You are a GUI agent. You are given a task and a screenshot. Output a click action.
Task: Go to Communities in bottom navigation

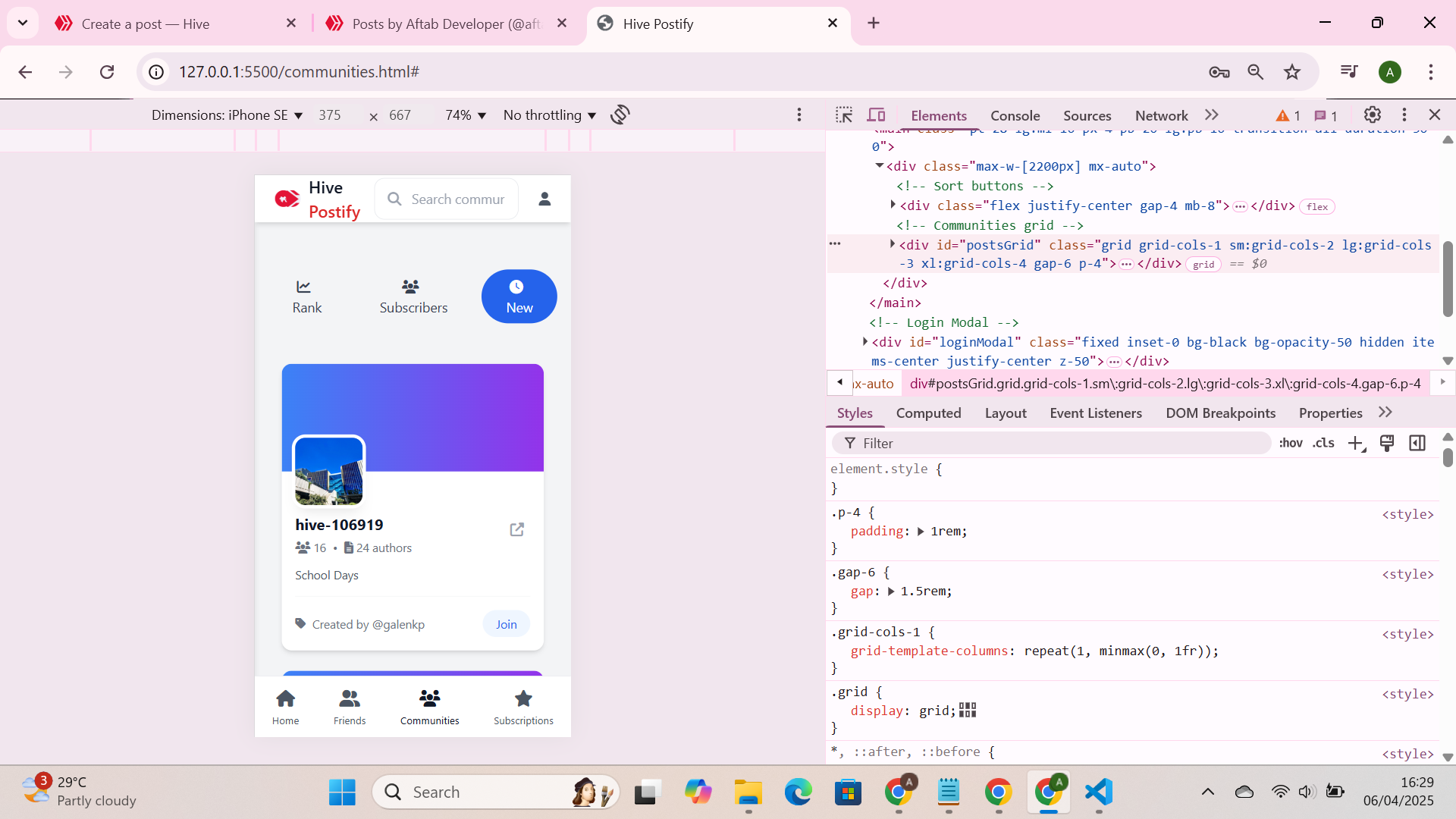point(429,707)
